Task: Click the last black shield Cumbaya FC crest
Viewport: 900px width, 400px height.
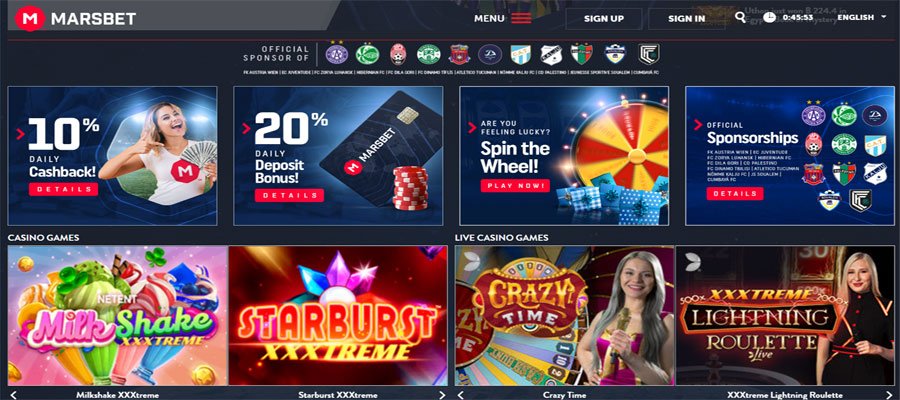Action: coord(649,54)
